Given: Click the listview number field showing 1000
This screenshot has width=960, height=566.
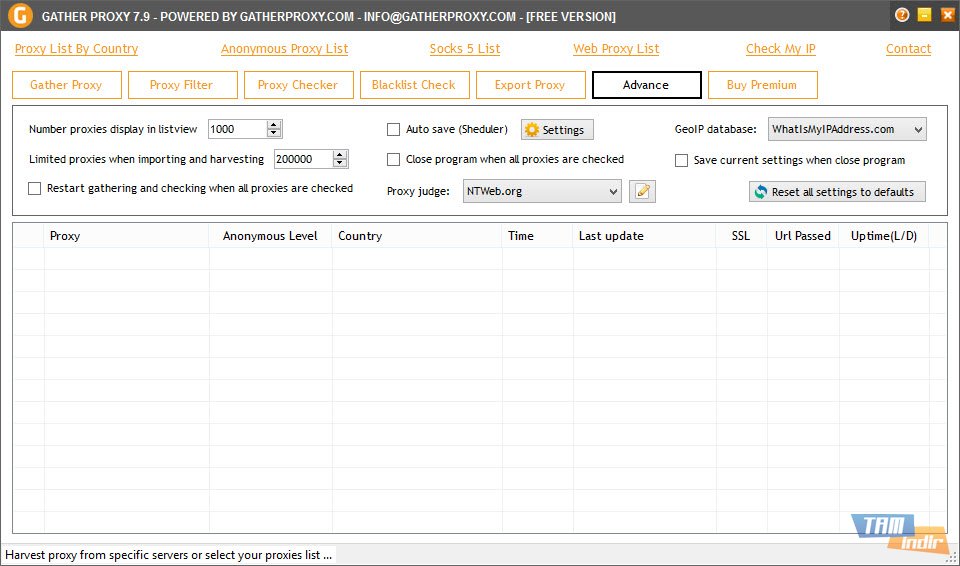Looking at the screenshot, I should [x=238, y=129].
